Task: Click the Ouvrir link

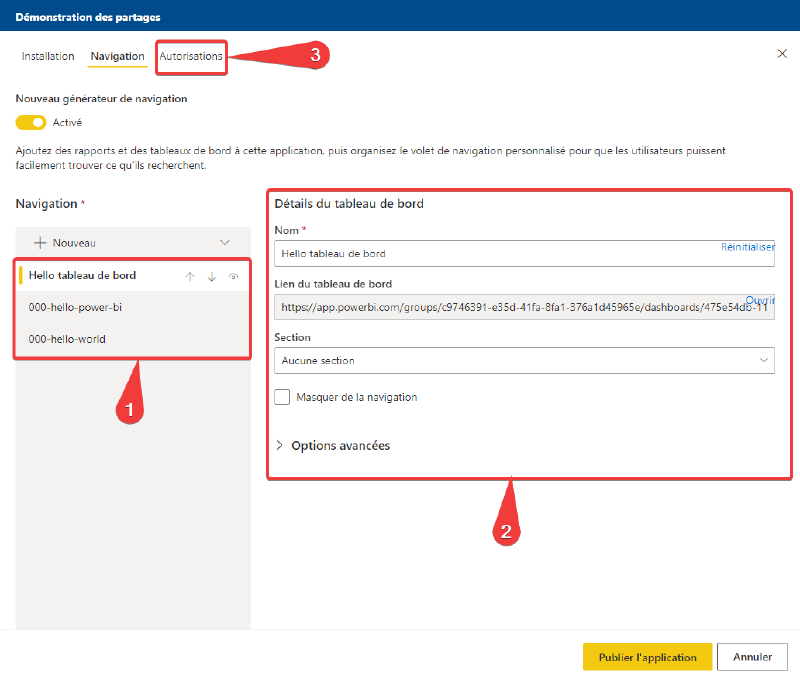Action: [760, 299]
